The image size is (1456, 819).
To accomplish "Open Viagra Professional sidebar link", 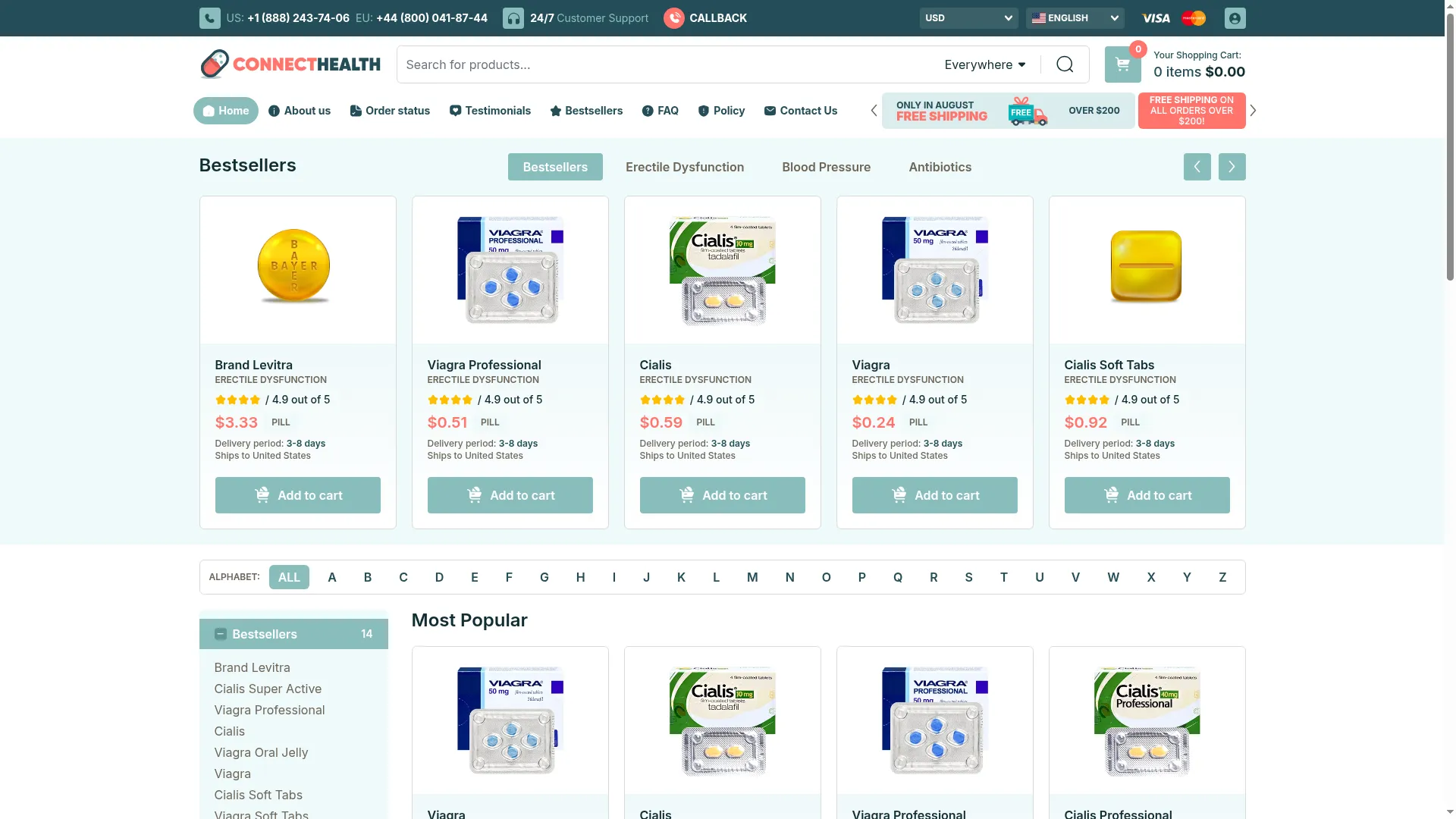I will (269, 710).
